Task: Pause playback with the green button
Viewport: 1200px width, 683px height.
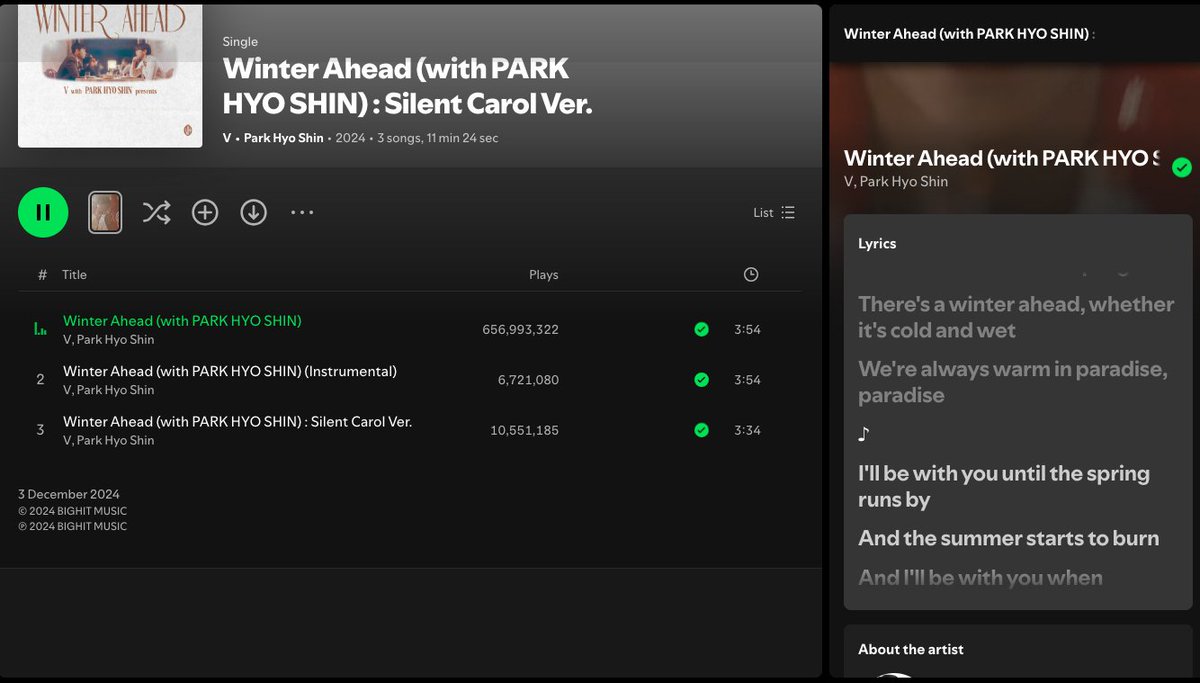Action: [x=43, y=212]
